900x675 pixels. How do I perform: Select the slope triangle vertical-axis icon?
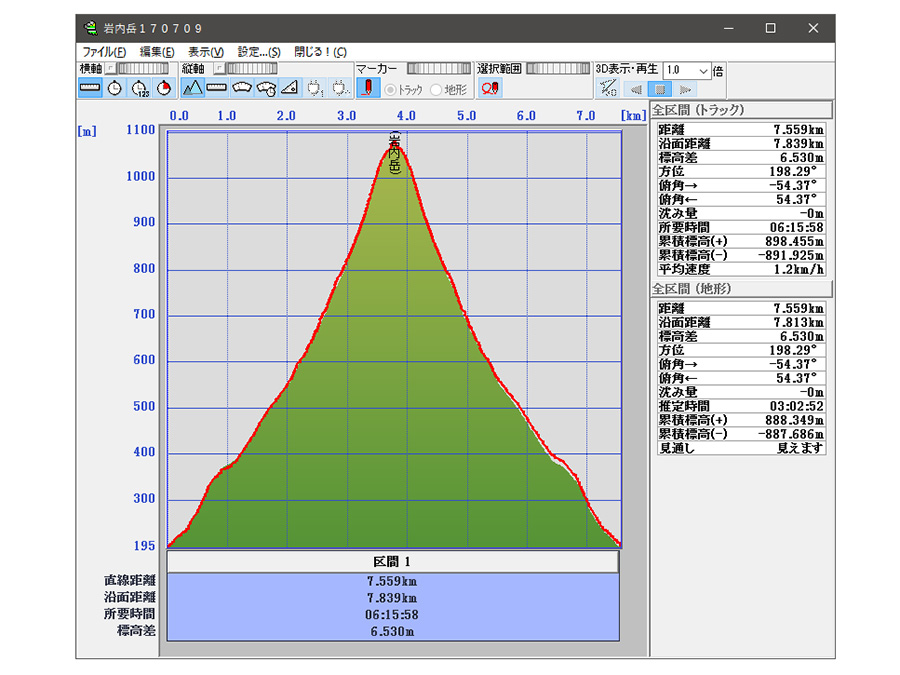click(x=290, y=88)
